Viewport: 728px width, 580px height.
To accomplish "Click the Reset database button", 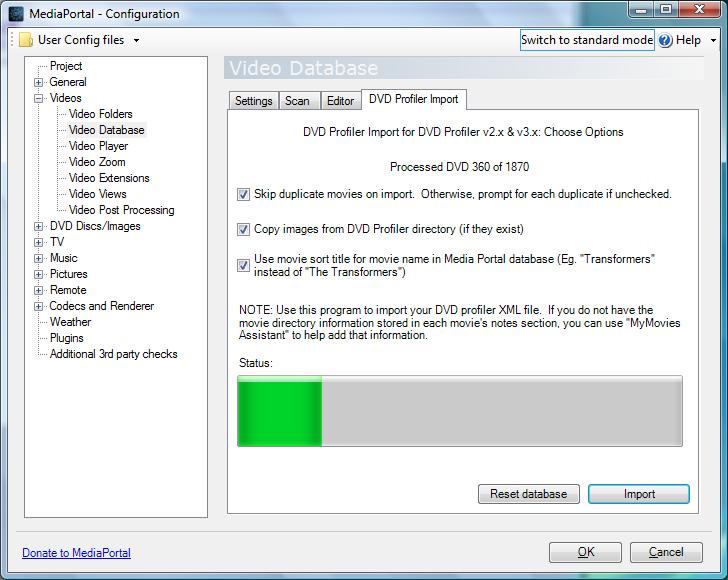I will coord(528,494).
